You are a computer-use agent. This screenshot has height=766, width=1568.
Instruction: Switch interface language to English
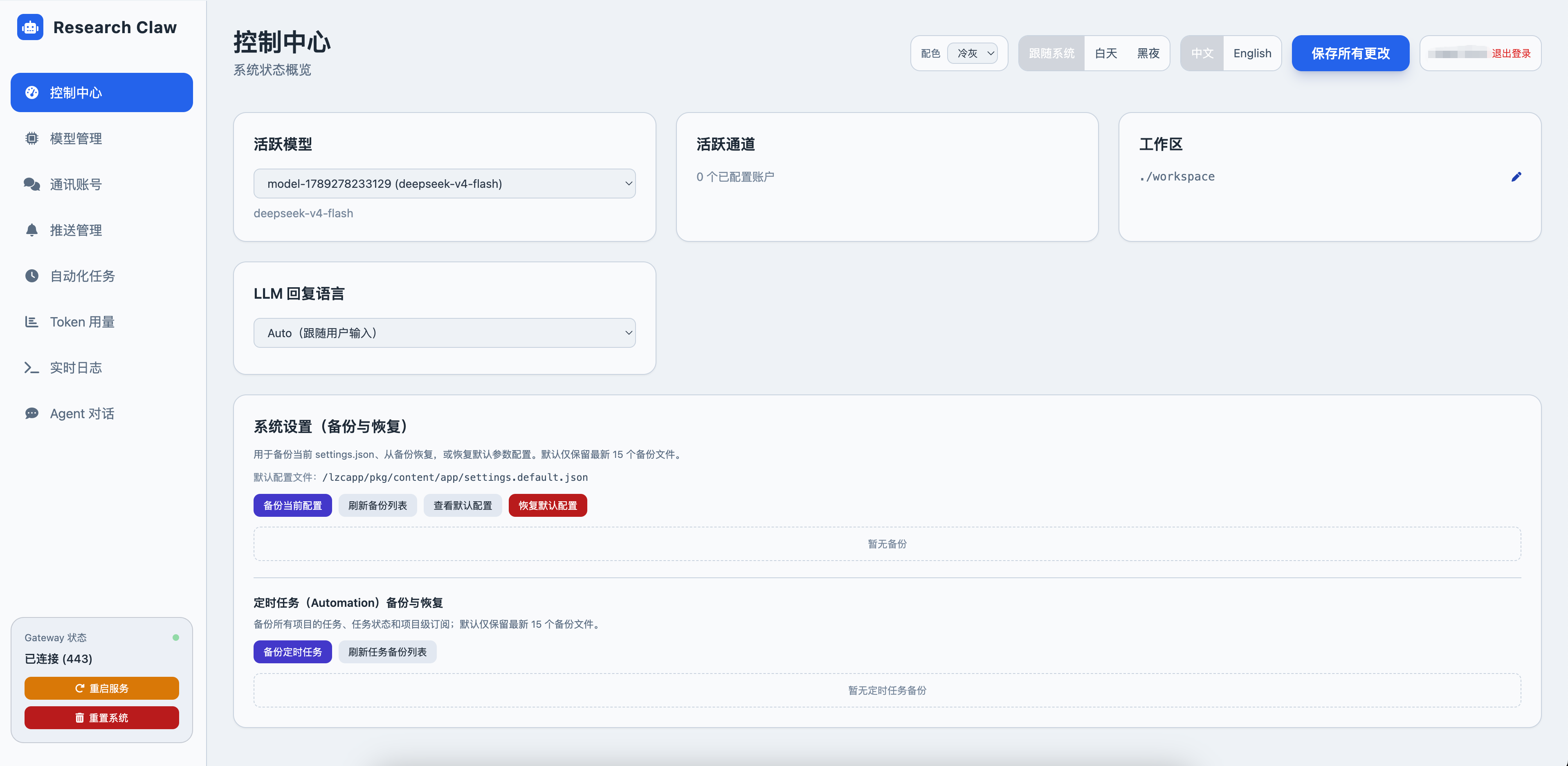[1252, 54]
